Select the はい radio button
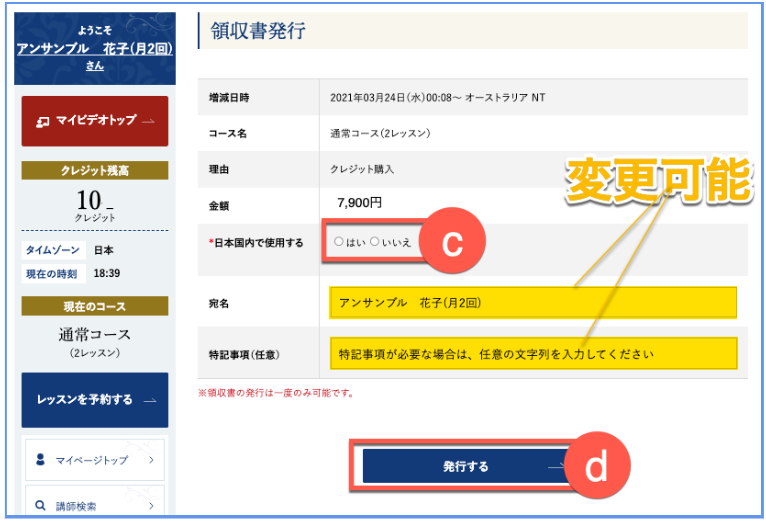 tap(339, 242)
